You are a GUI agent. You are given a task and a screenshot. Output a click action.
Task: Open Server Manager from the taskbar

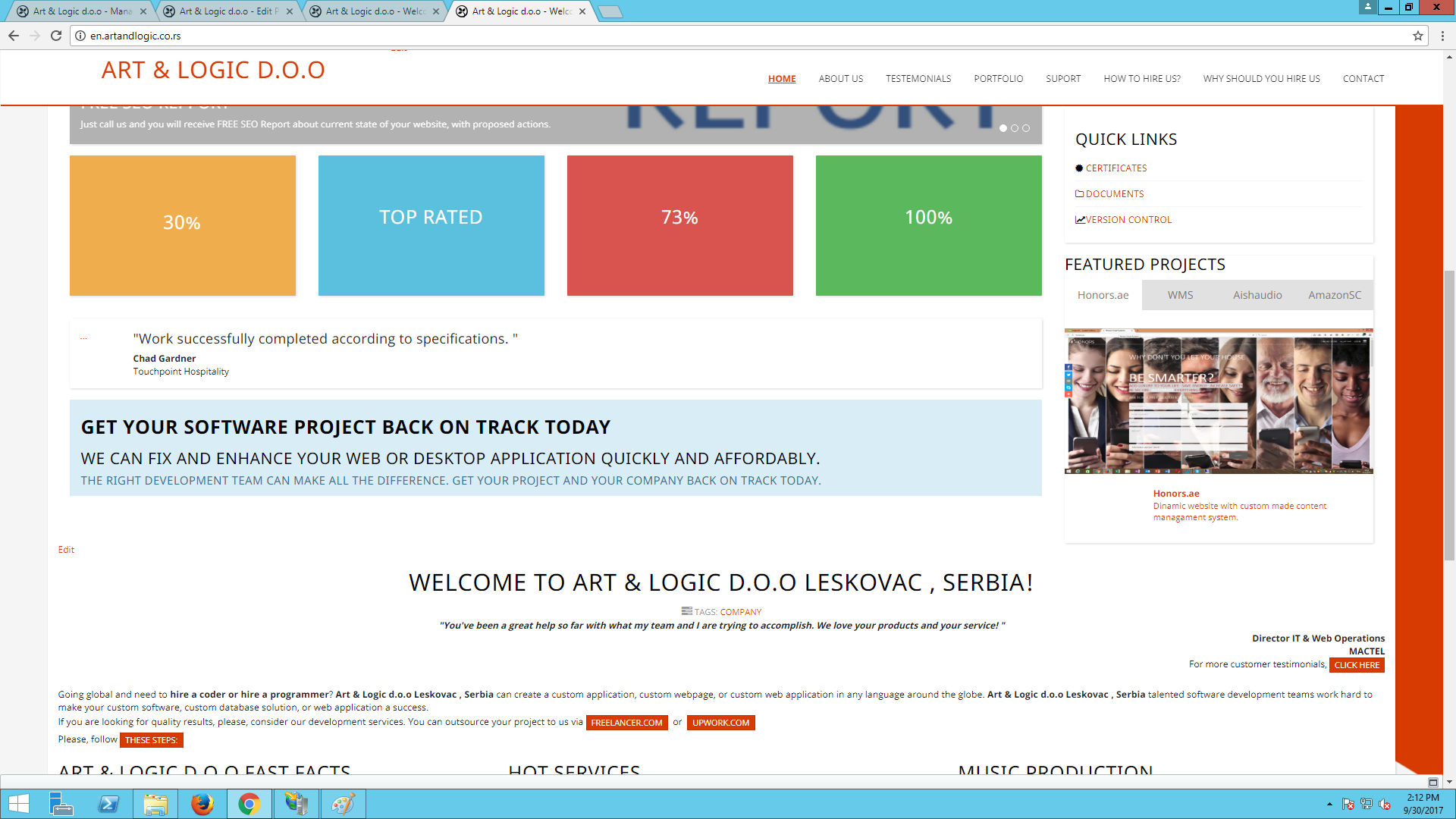point(61,804)
